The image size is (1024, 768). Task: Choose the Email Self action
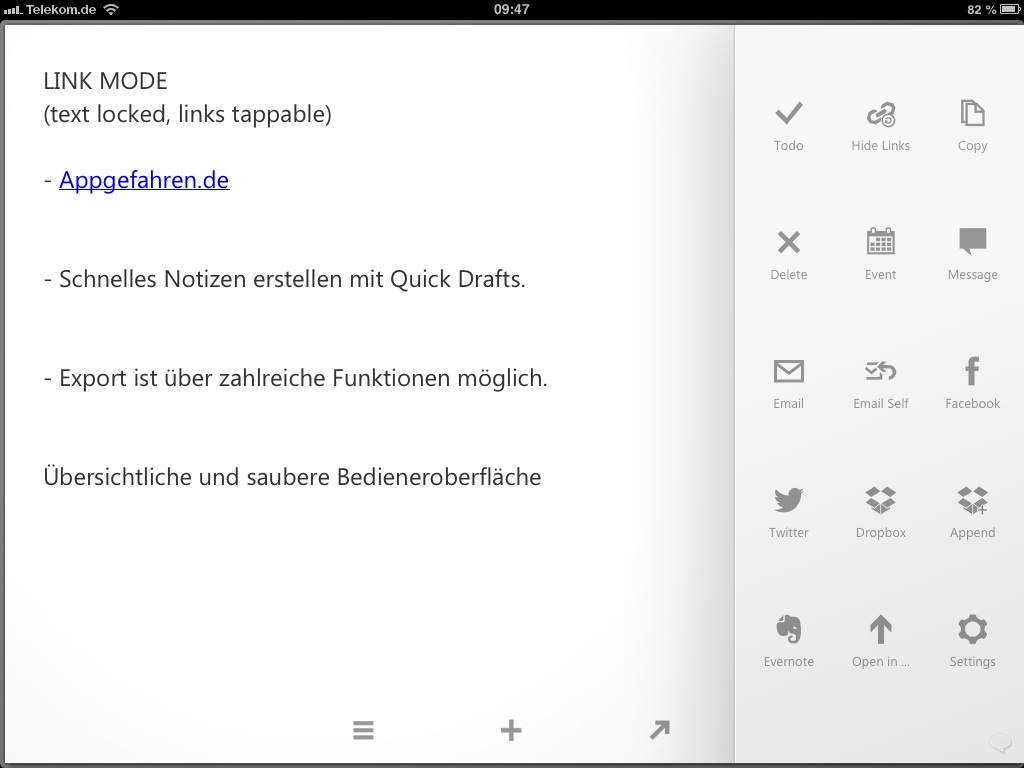(x=880, y=372)
